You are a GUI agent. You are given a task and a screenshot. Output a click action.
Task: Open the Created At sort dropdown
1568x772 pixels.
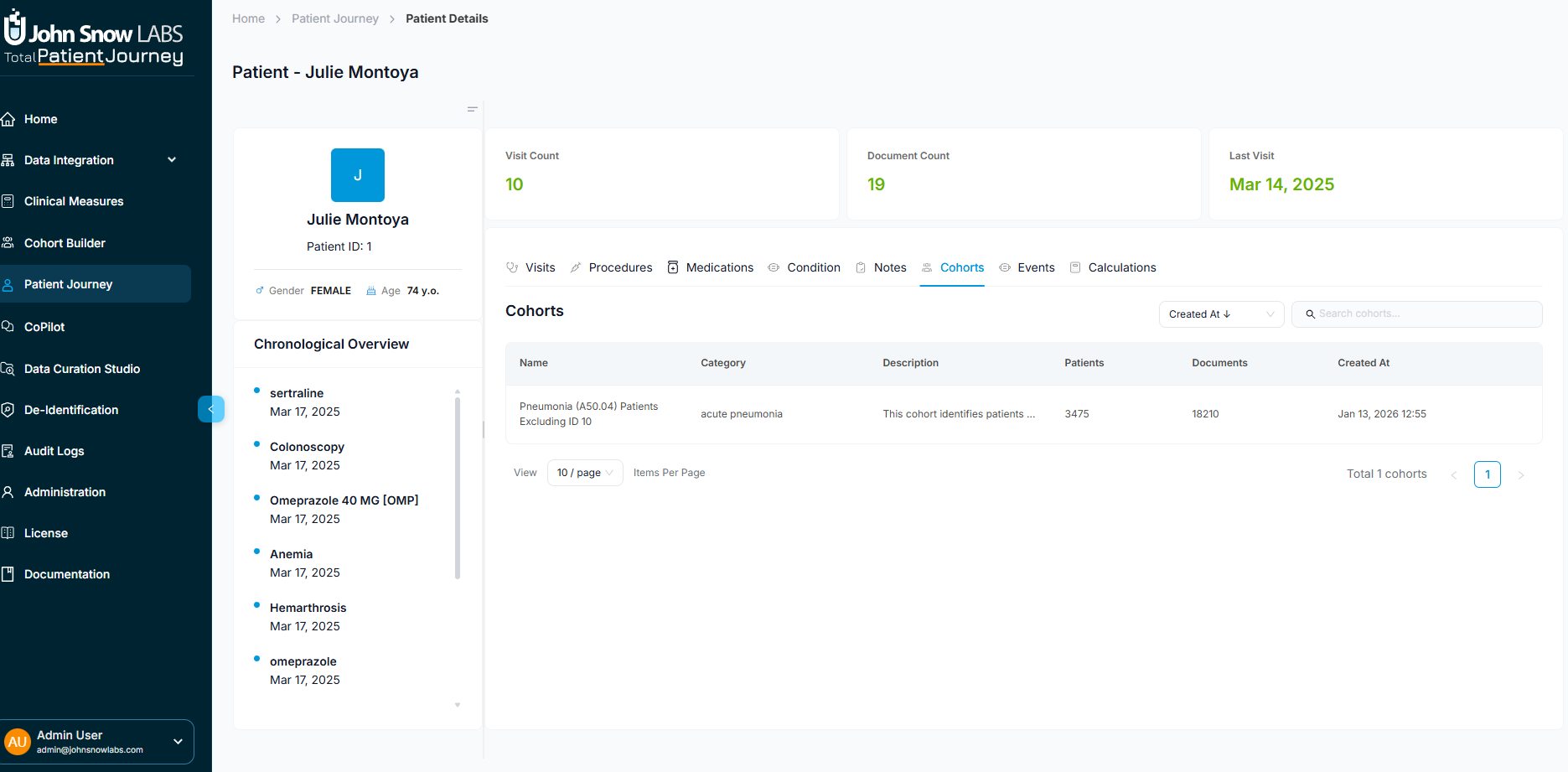pos(1220,314)
